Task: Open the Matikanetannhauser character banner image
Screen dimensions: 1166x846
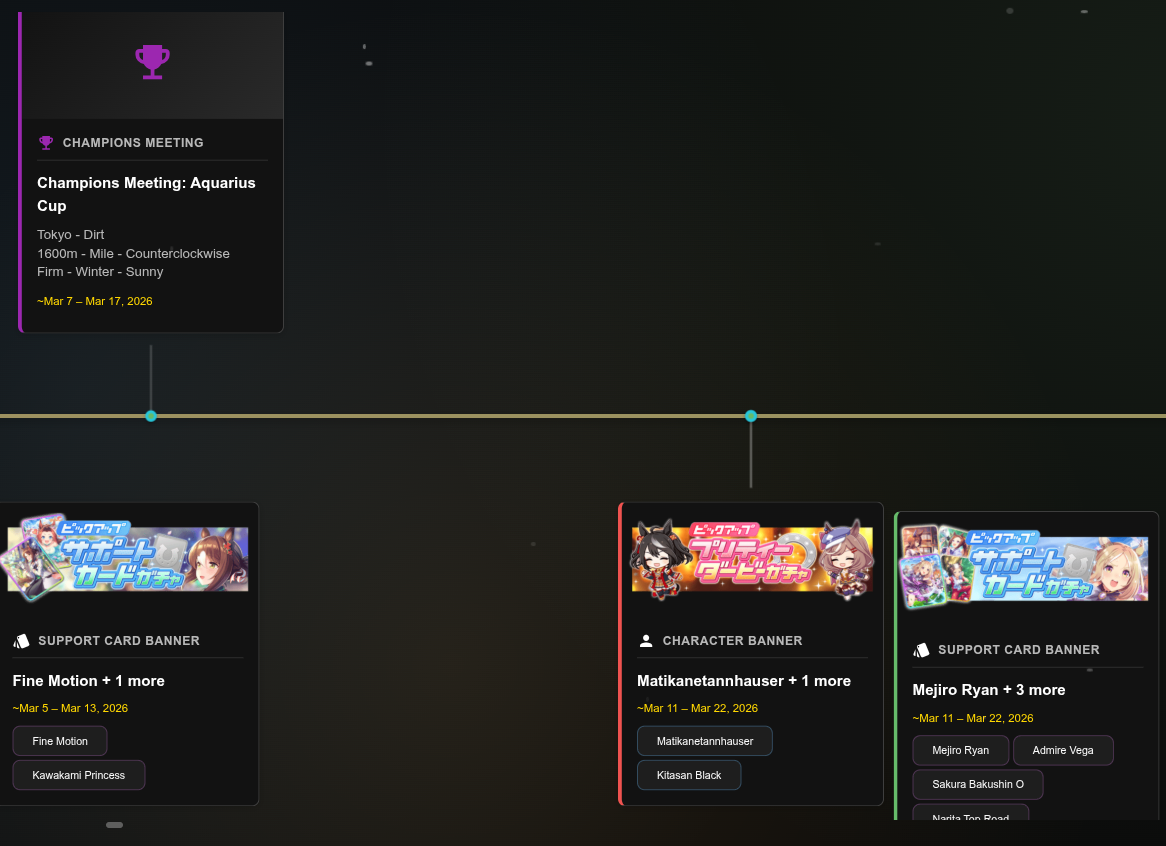Action: click(x=752, y=559)
